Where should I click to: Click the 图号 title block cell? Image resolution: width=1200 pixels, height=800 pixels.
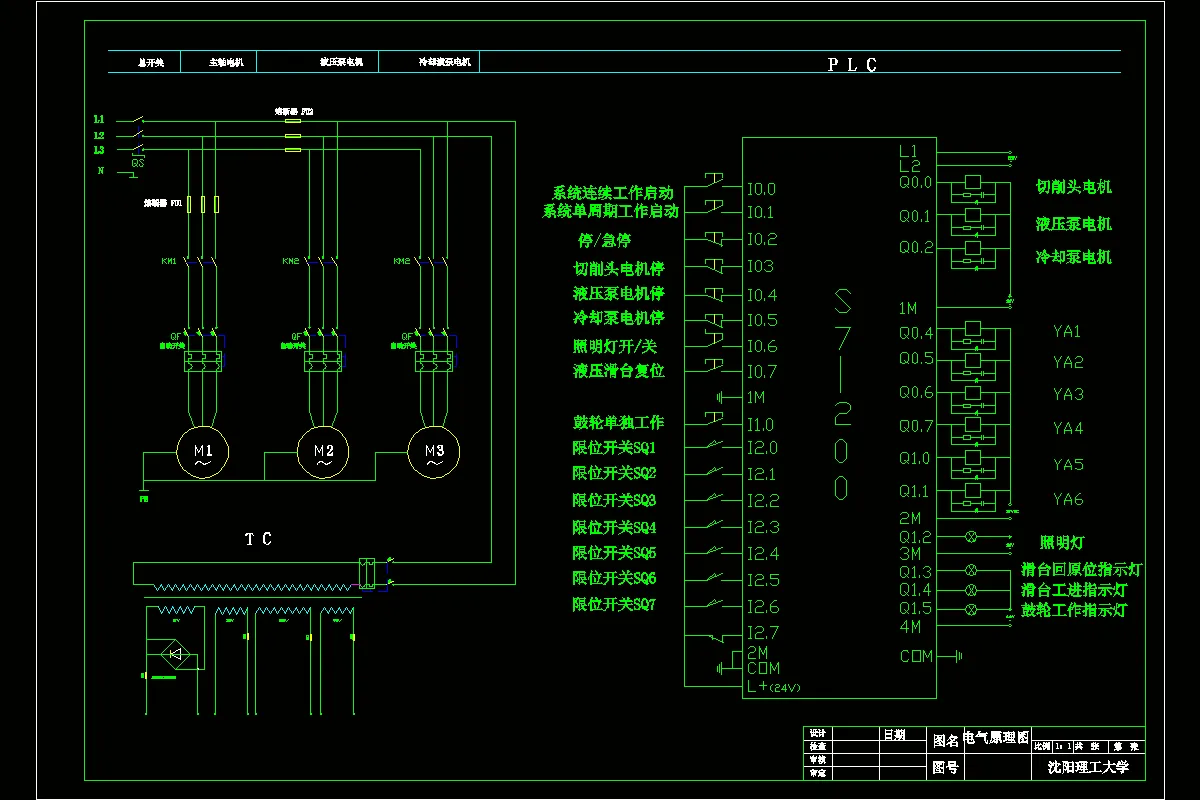(x=946, y=767)
